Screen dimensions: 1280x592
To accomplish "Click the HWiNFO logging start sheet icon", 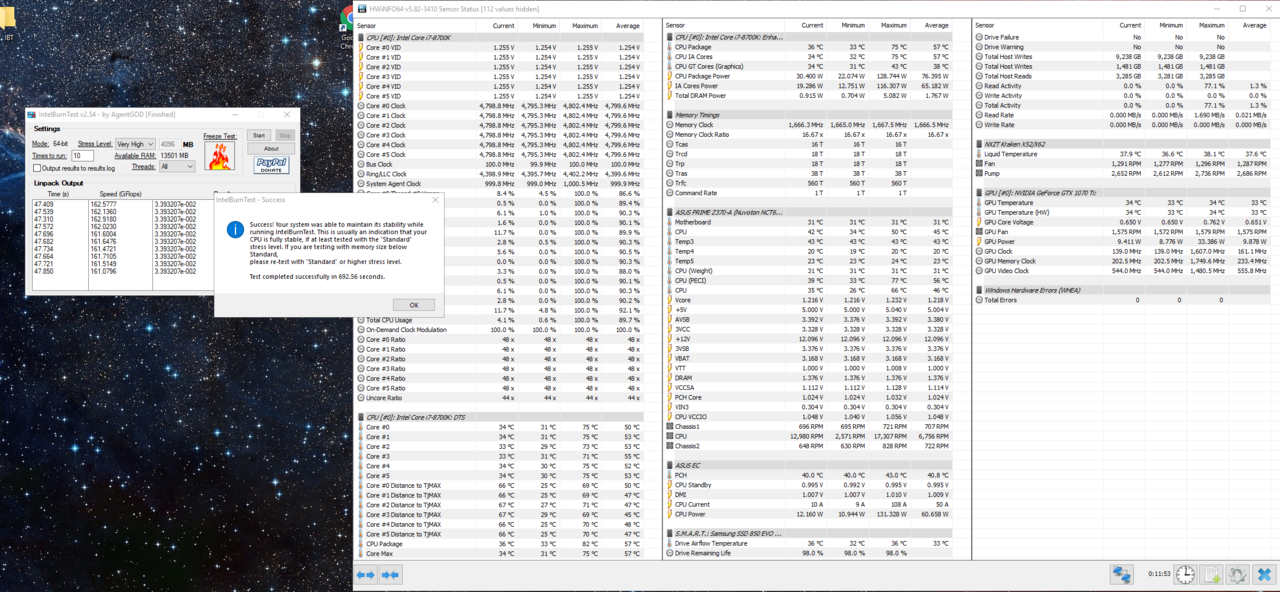I will 1212,575.
